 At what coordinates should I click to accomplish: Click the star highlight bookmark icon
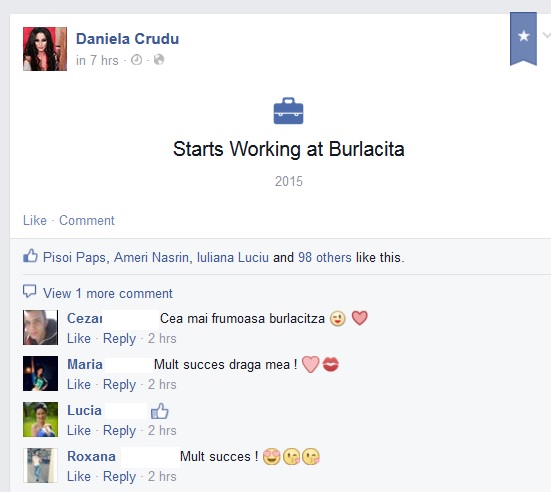[x=523, y=38]
